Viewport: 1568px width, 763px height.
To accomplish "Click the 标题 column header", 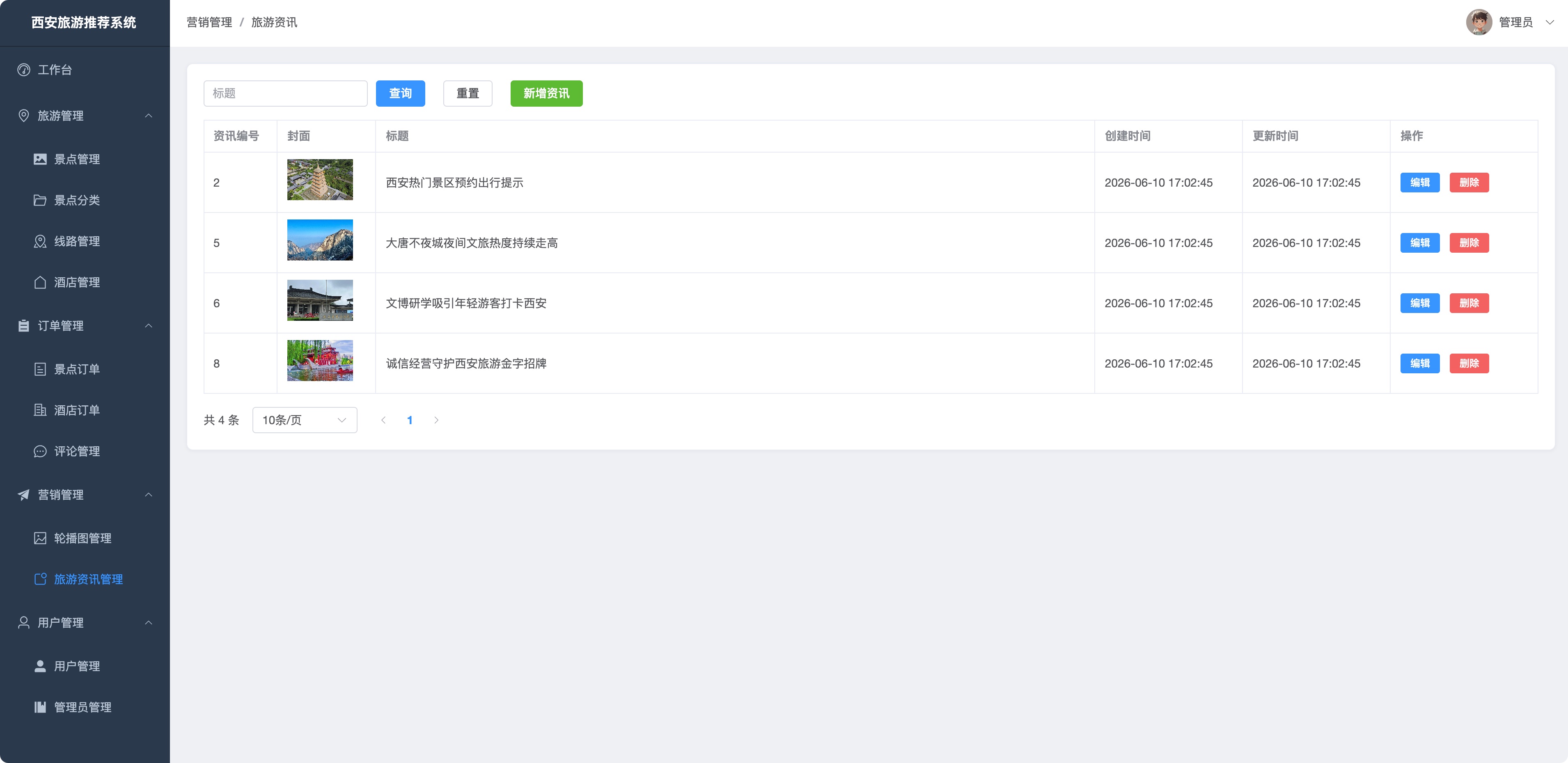I will point(397,136).
